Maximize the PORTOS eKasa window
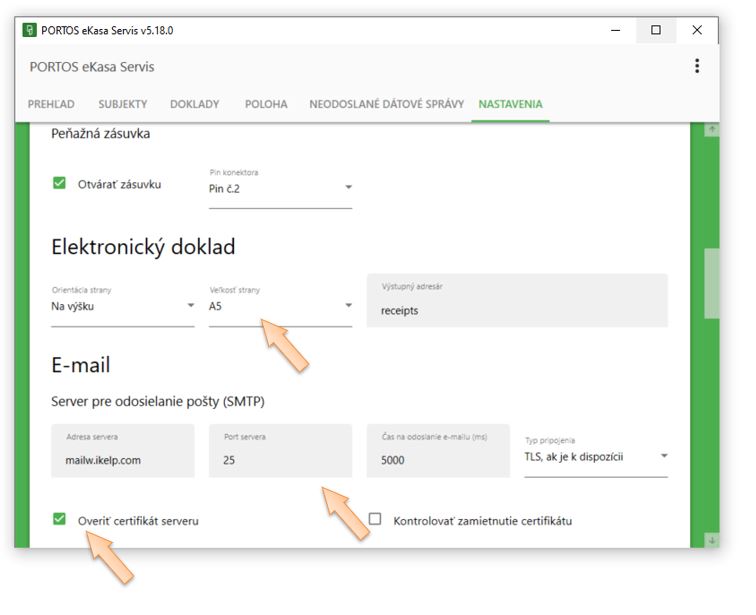The height and width of the screenshot is (615, 756). point(656,30)
